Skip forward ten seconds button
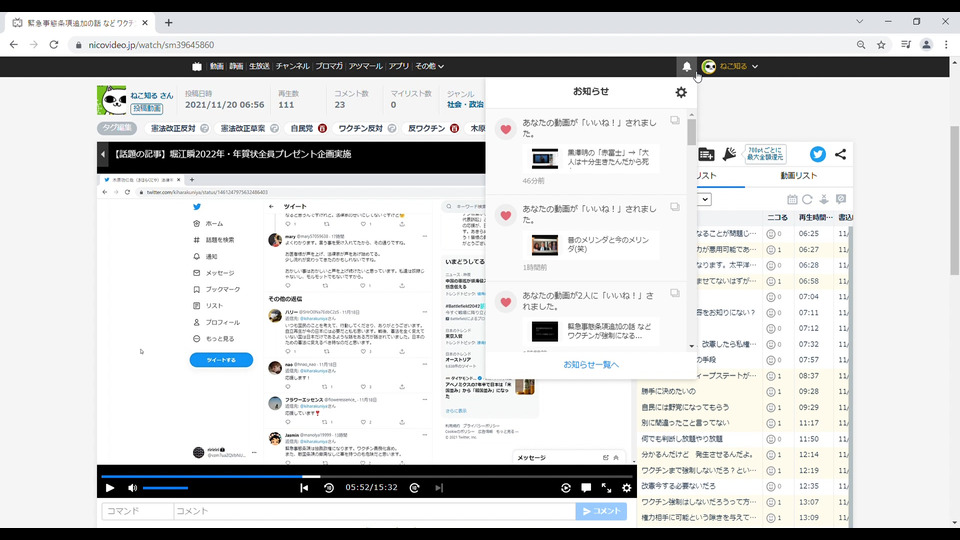This screenshot has height=540, width=960. point(414,488)
